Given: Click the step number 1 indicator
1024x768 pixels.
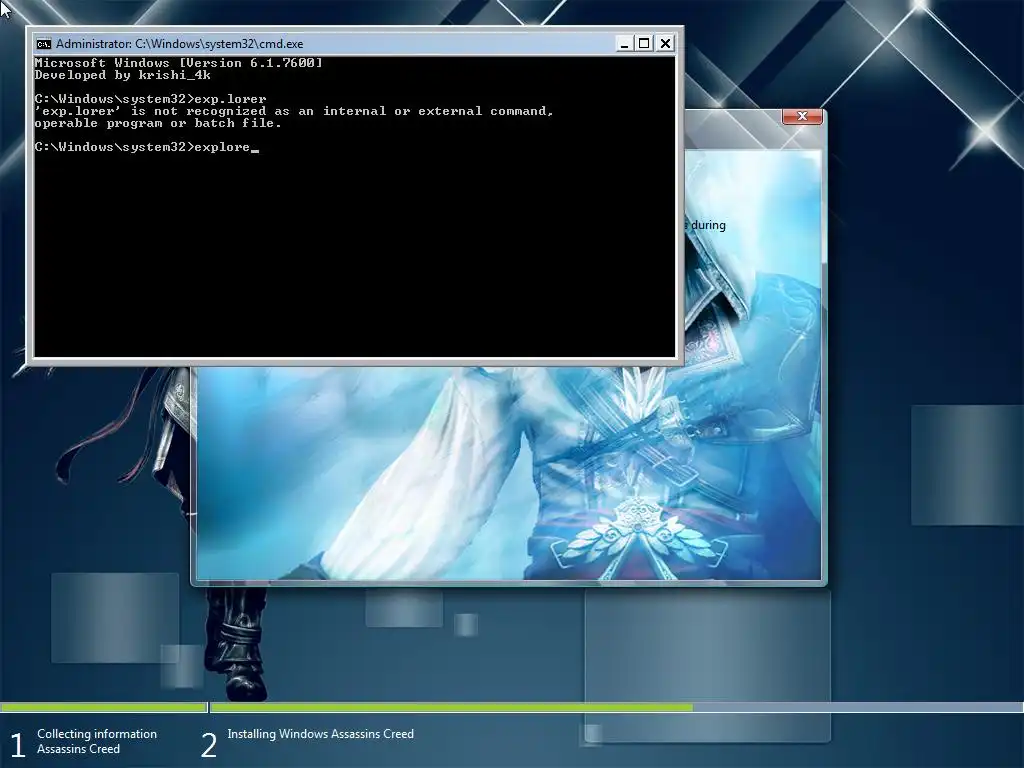Looking at the screenshot, I should [18, 744].
